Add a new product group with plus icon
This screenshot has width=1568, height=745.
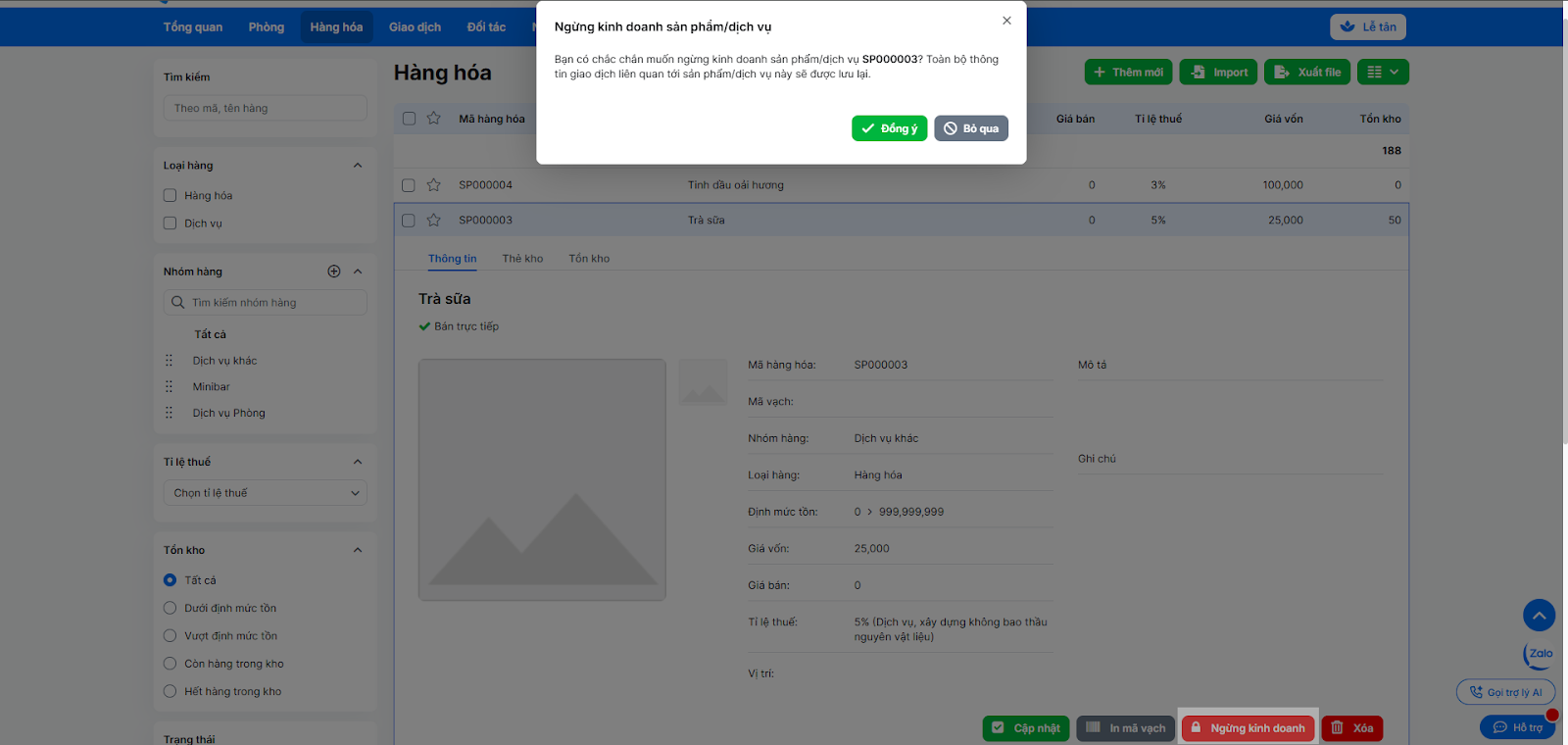click(334, 272)
